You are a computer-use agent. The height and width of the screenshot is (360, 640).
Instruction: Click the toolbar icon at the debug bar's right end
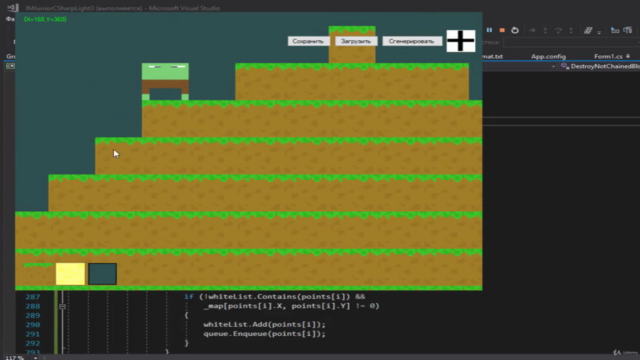(628, 30)
